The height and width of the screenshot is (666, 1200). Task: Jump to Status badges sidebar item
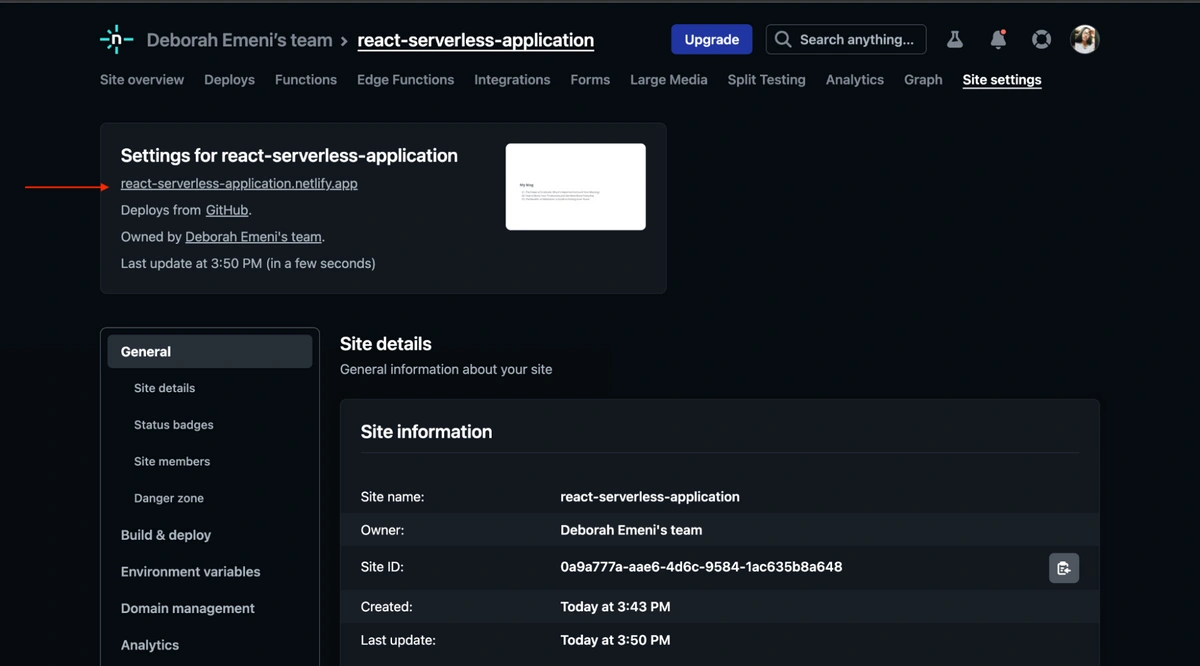click(x=174, y=425)
